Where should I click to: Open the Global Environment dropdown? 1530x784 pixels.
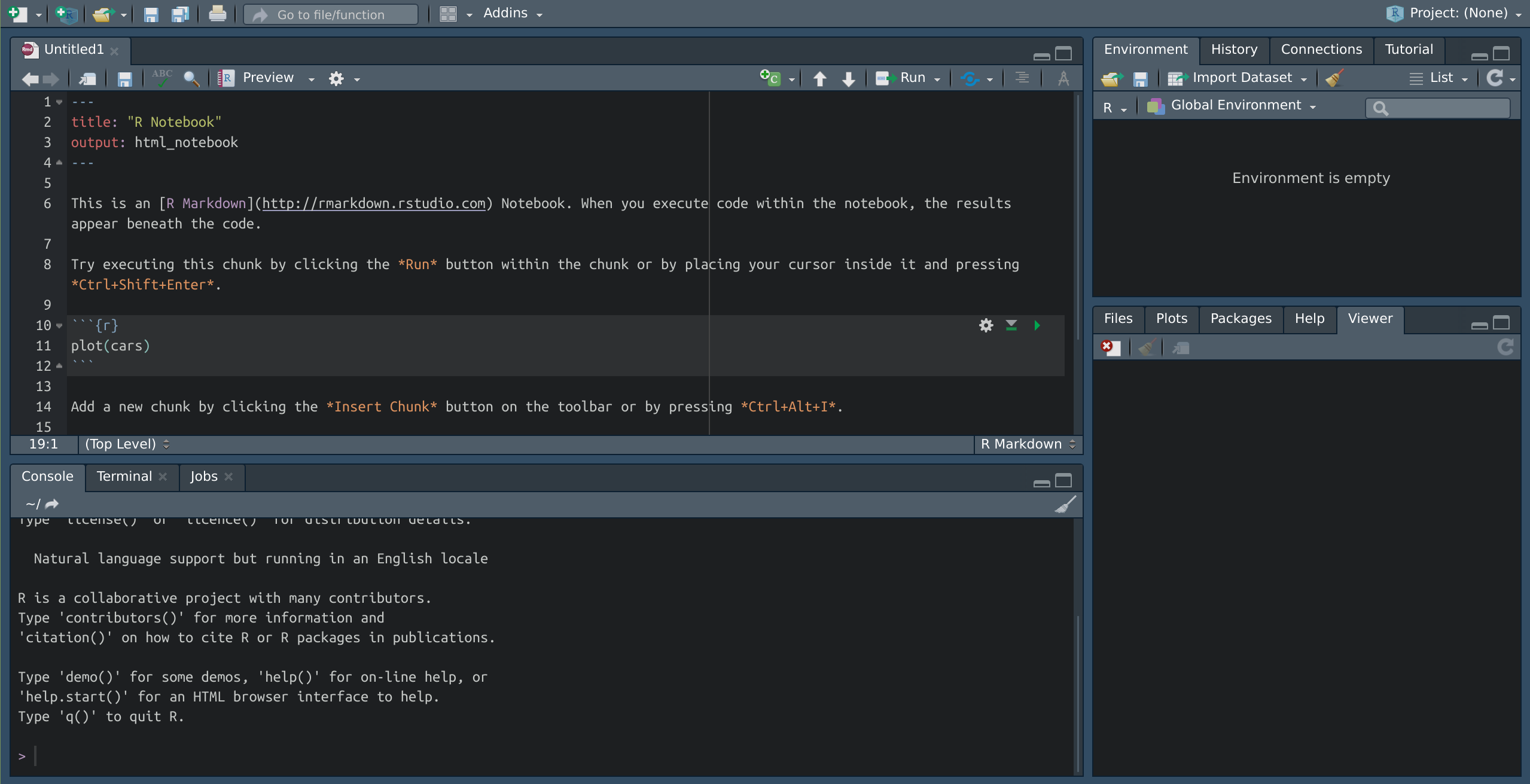1235,106
